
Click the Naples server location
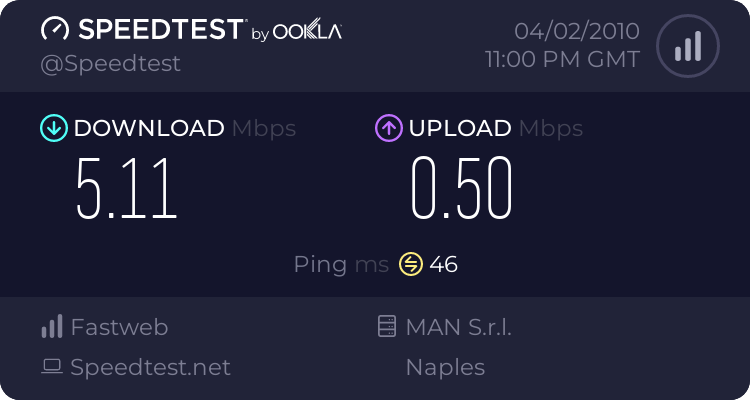[445, 367]
